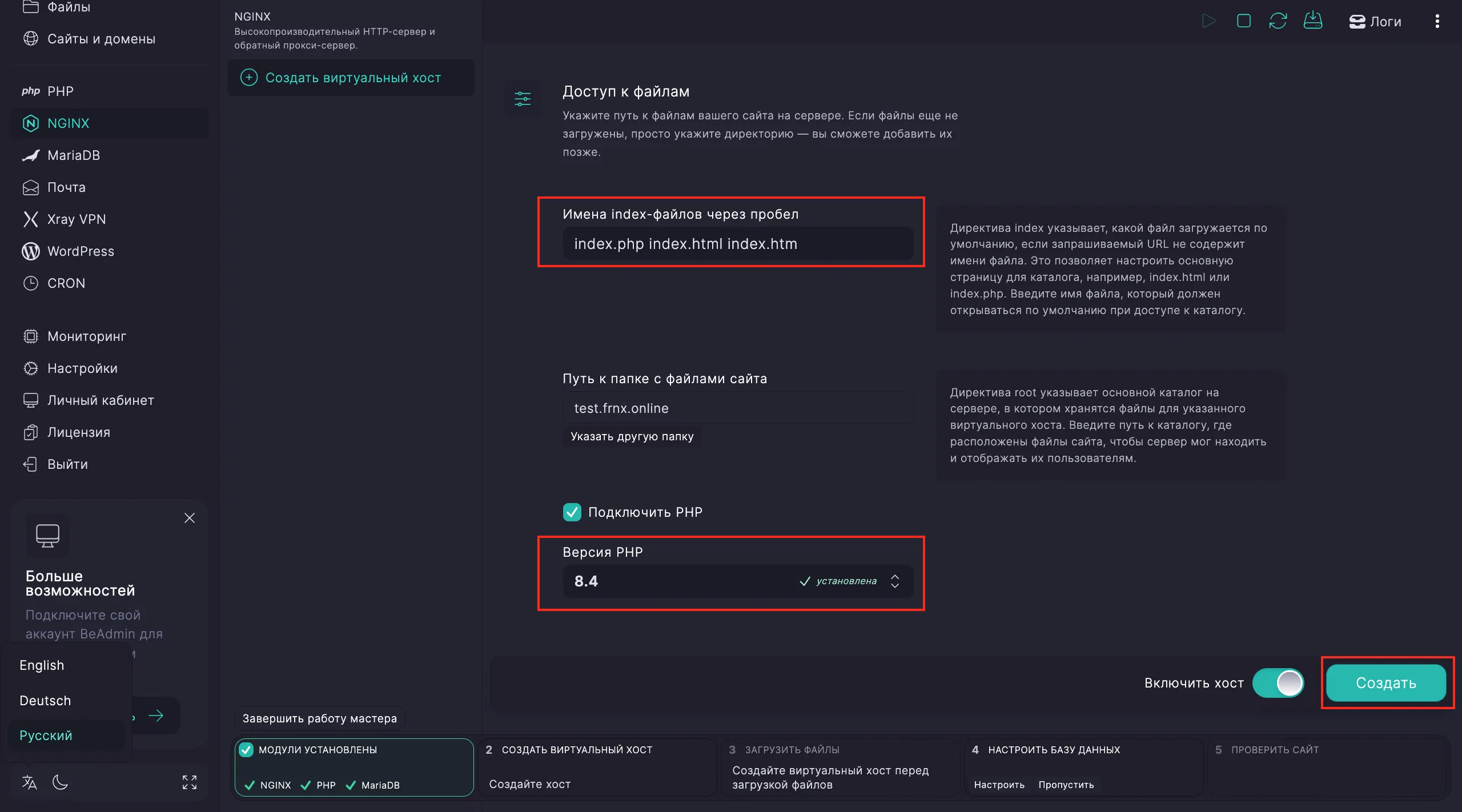Open the three-dot overflow menu
The height and width of the screenshot is (812, 1462).
tap(1437, 21)
